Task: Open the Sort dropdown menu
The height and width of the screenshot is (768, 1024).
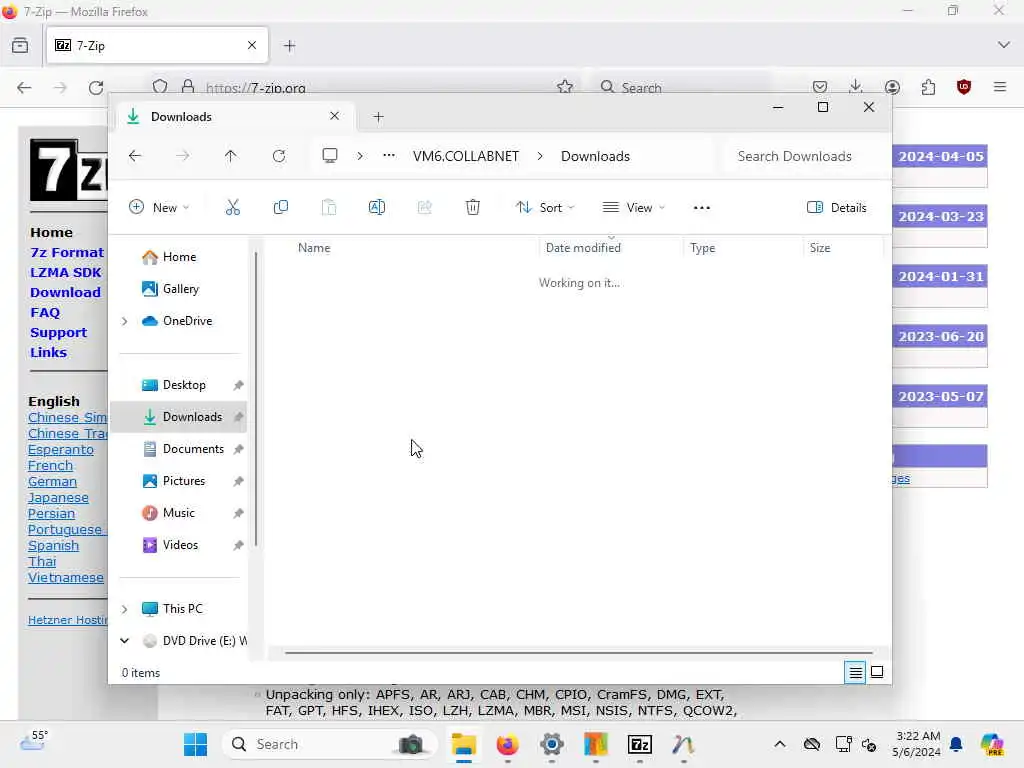Action: click(545, 208)
